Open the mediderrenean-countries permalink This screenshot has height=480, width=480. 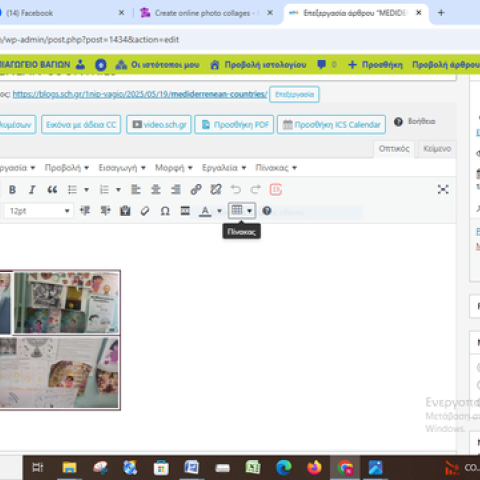(140, 94)
